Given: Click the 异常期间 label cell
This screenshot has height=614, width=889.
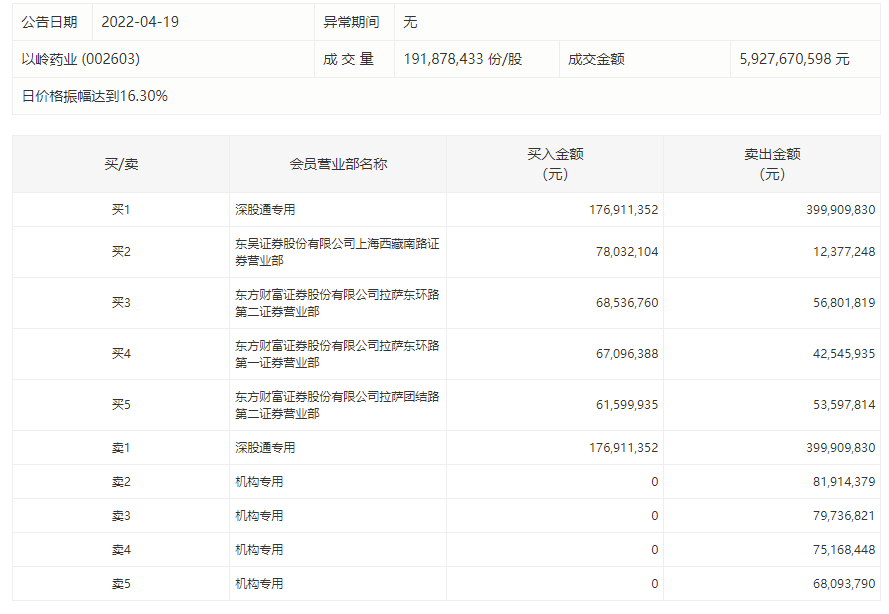Looking at the screenshot, I should 350,21.
